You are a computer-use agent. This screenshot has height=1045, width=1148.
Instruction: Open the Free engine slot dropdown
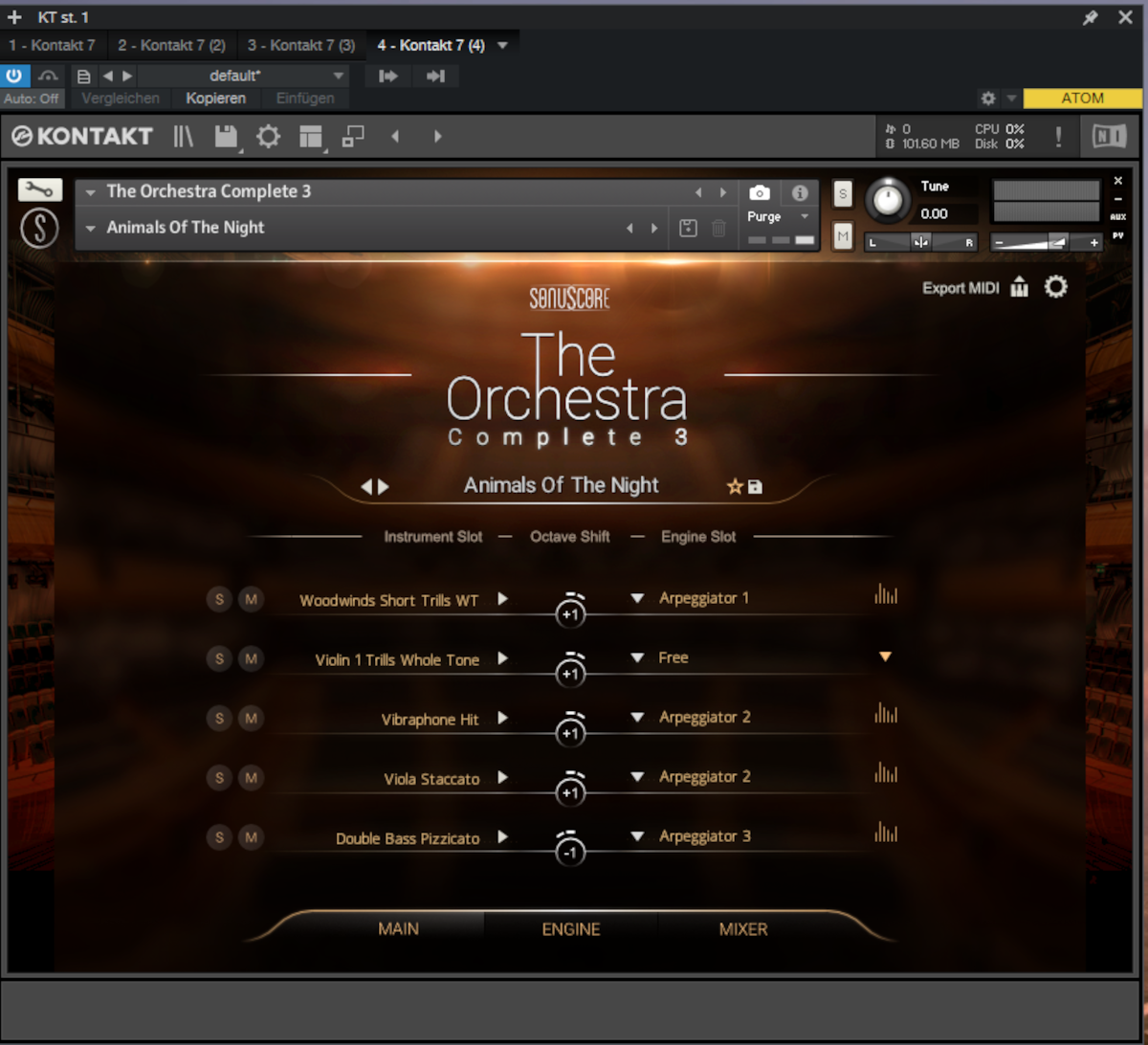637,657
